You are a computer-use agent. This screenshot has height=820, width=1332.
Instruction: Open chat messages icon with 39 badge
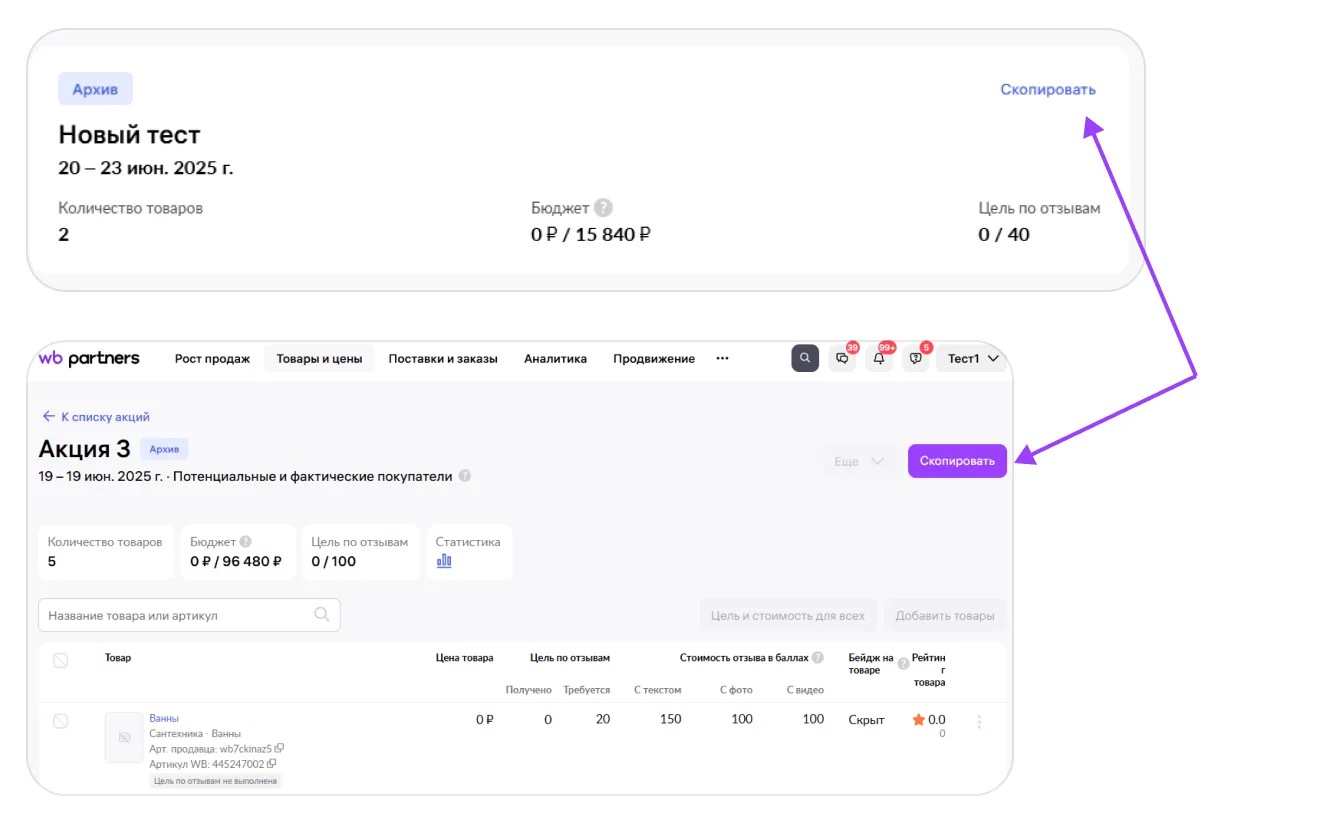842,358
